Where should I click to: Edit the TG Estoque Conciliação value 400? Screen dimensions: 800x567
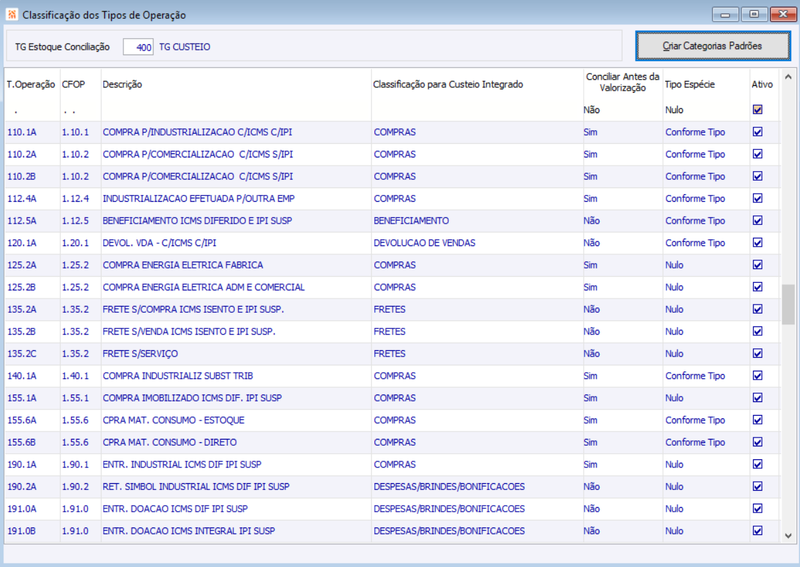(x=138, y=47)
